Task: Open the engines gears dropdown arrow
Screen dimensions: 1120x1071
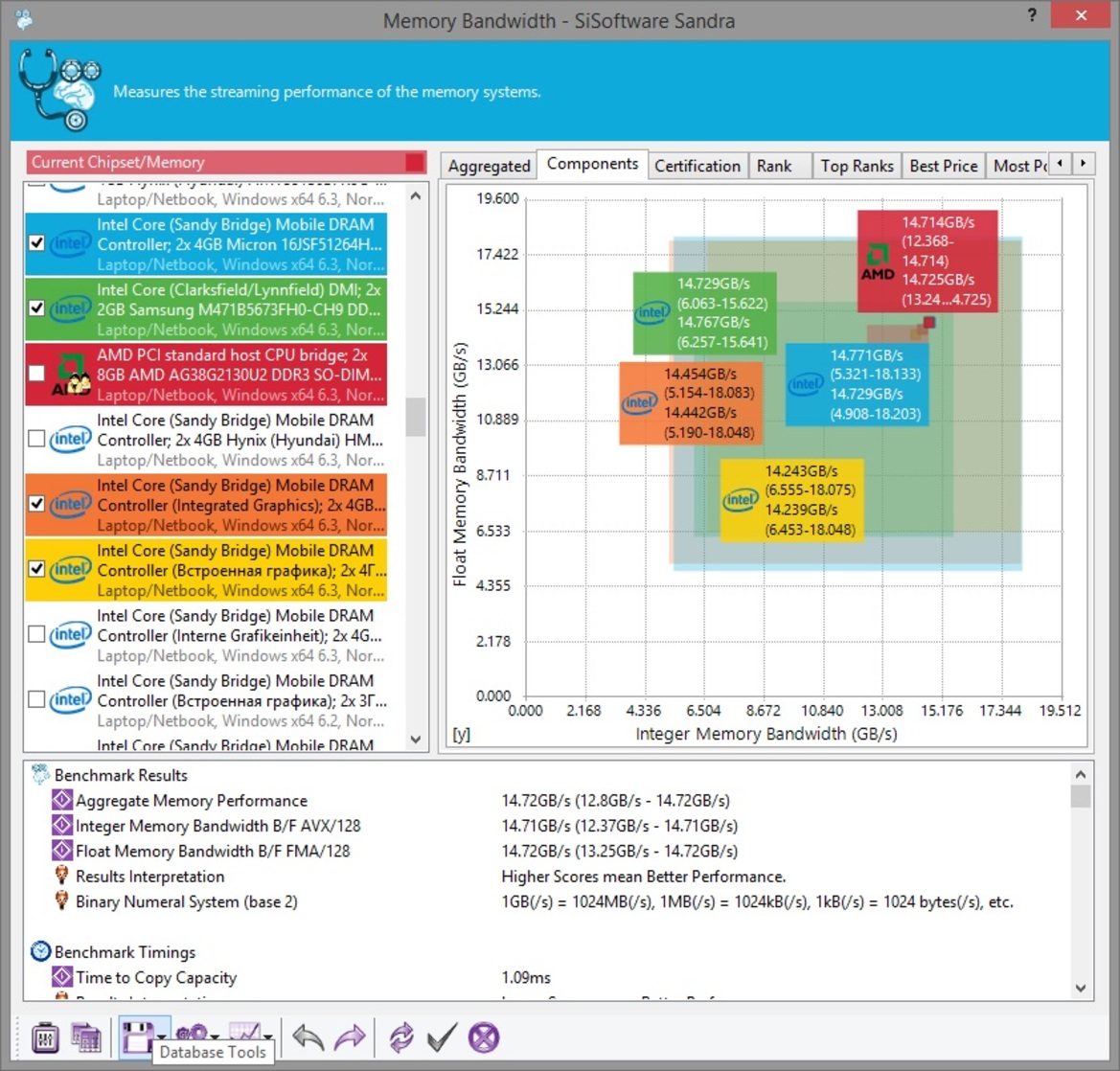Action: coord(215,1036)
